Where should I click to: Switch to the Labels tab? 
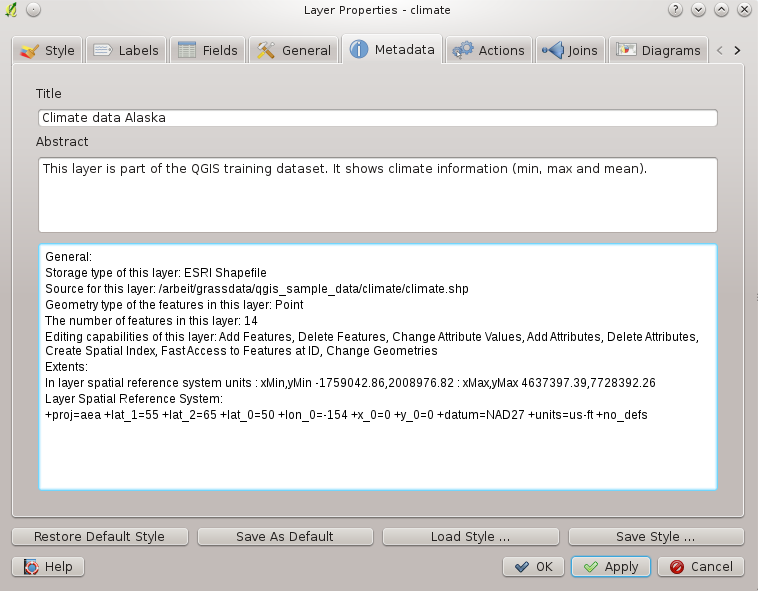pyautogui.click(x=126, y=50)
